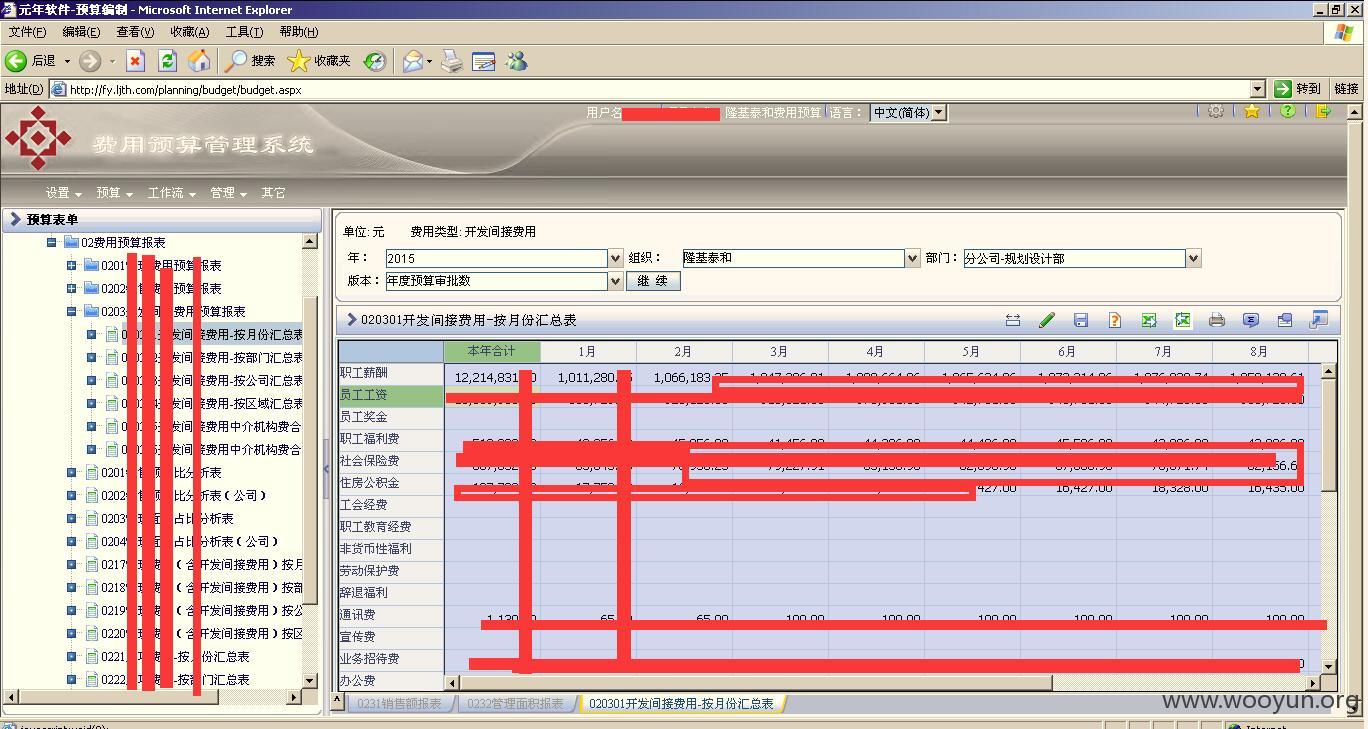Image resolution: width=1368 pixels, height=729 pixels.
Task: Click the 社会保险费 row label
Action: pyautogui.click(x=391, y=461)
